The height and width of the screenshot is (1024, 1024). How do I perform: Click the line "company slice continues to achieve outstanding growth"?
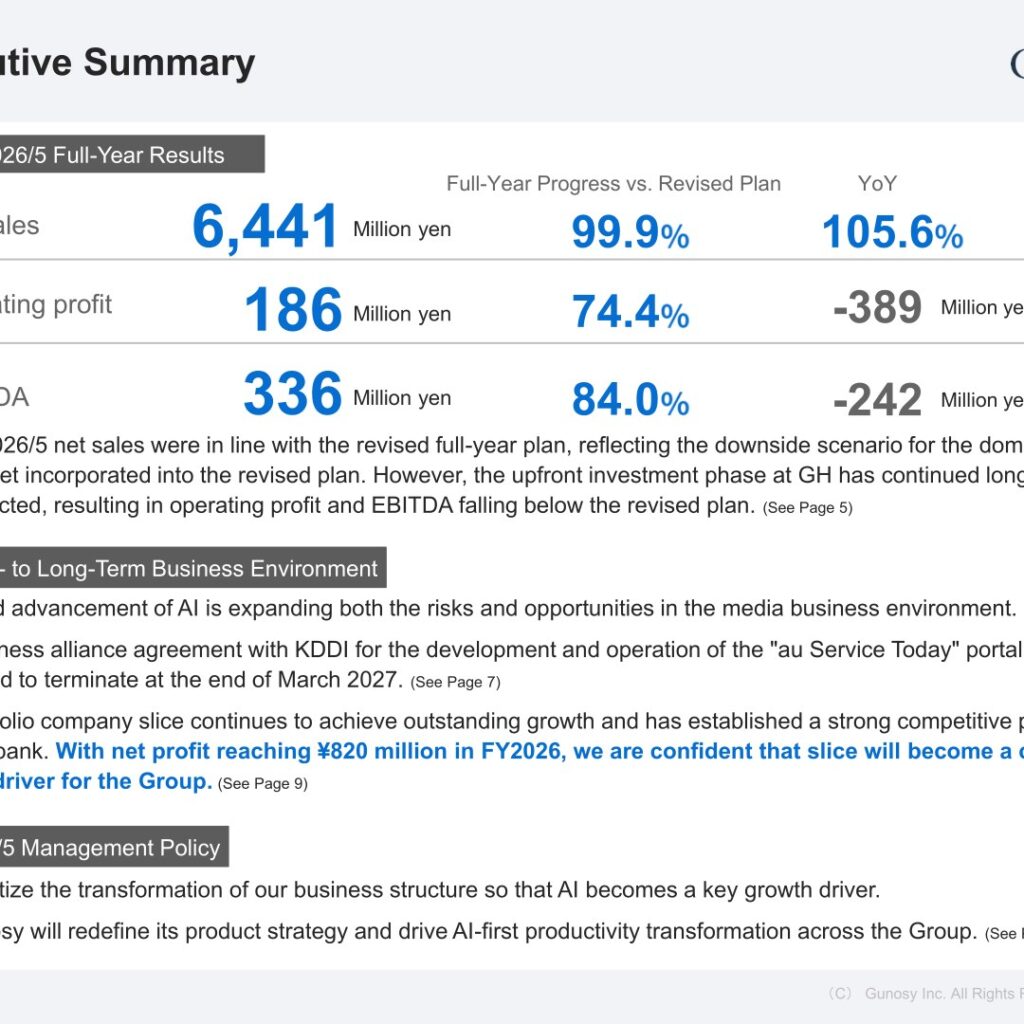[x=512, y=721]
